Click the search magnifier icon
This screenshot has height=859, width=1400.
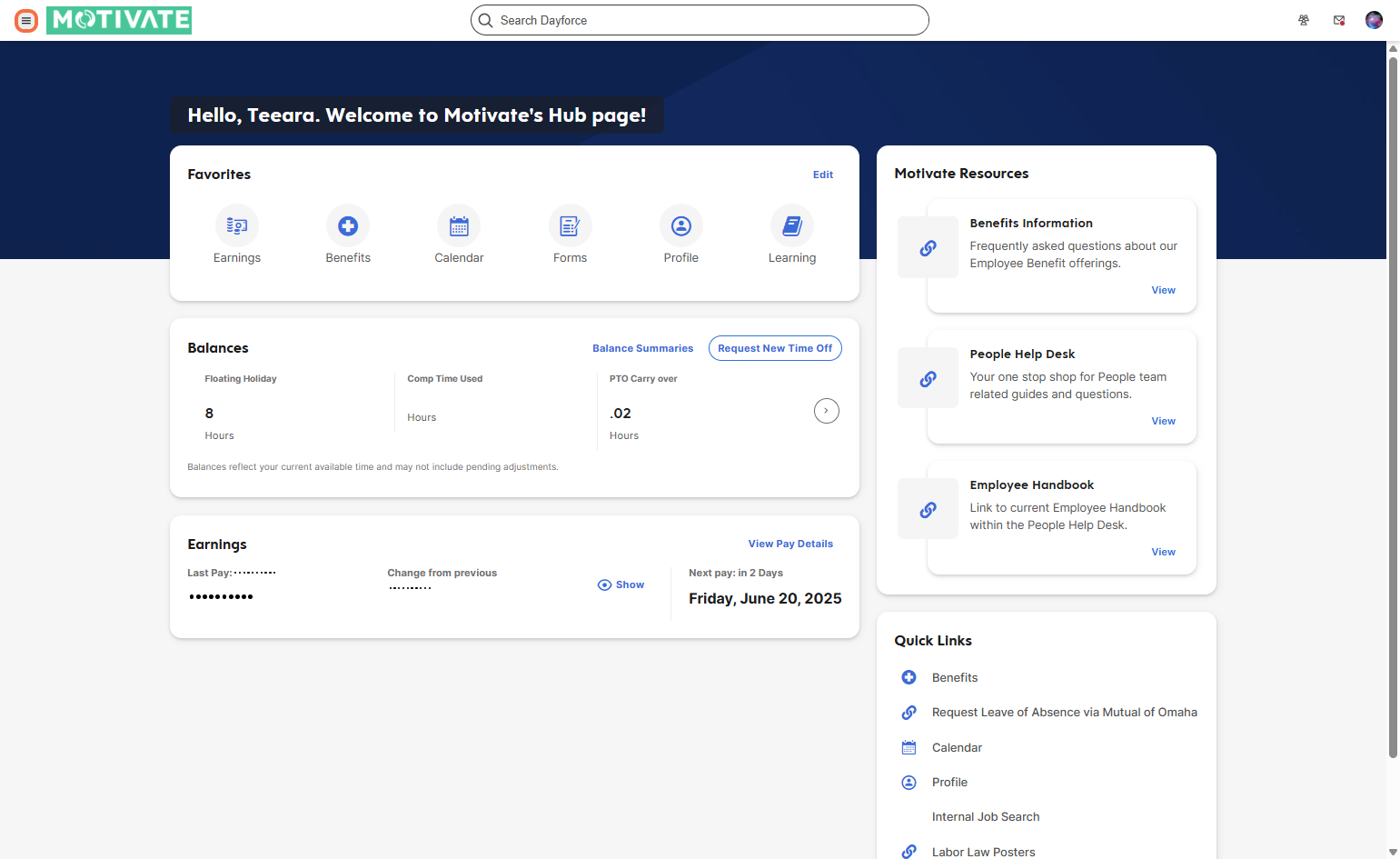coord(486,20)
